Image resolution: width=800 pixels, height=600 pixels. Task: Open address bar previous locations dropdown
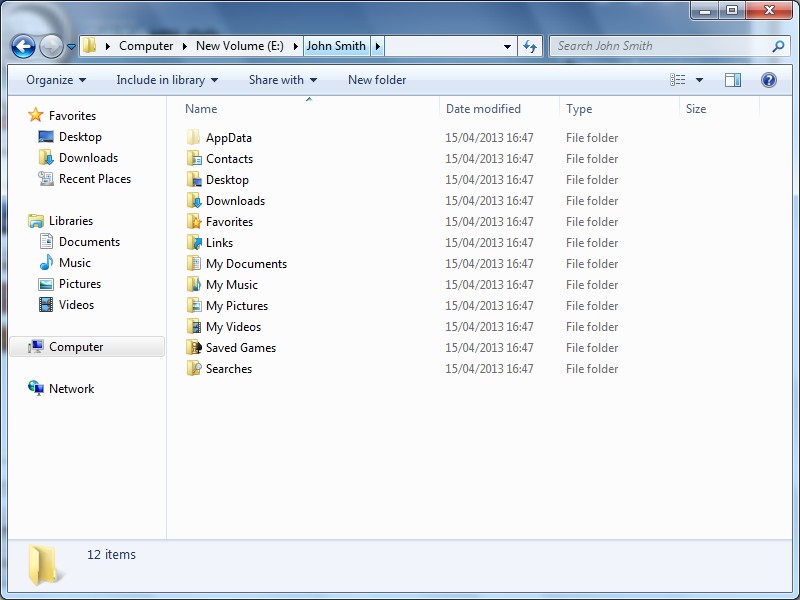(x=507, y=46)
